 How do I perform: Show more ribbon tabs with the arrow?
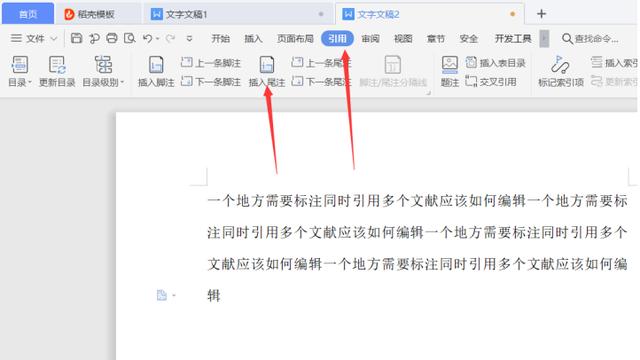coord(544,39)
